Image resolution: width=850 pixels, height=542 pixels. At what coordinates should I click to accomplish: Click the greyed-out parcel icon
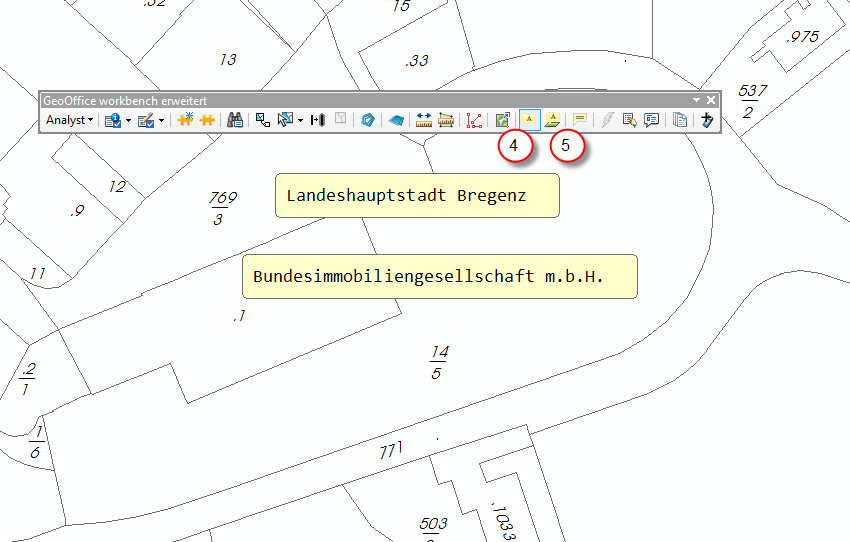click(x=340, y=119)
